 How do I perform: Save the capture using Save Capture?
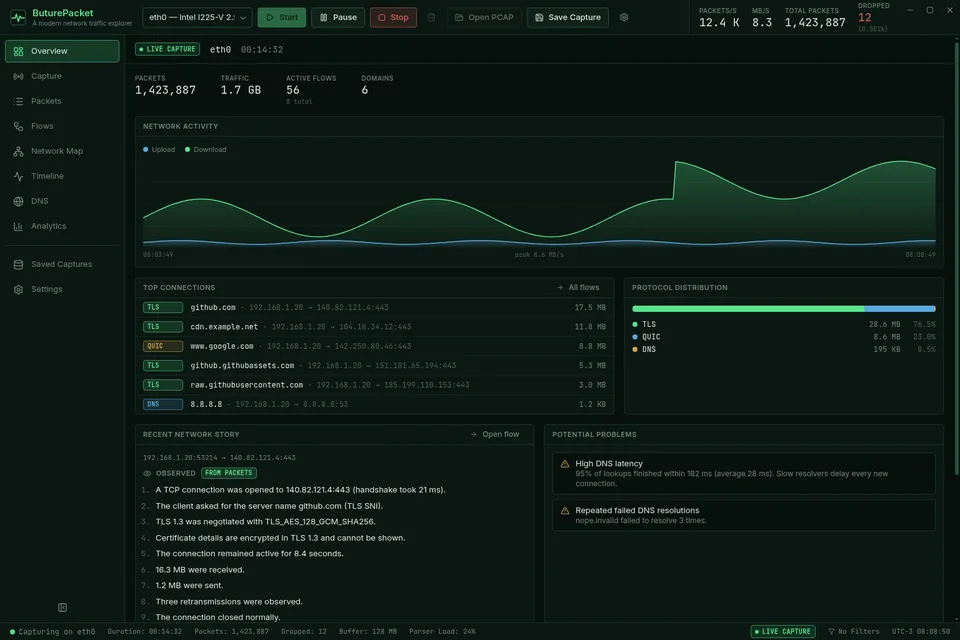(568, 17)
